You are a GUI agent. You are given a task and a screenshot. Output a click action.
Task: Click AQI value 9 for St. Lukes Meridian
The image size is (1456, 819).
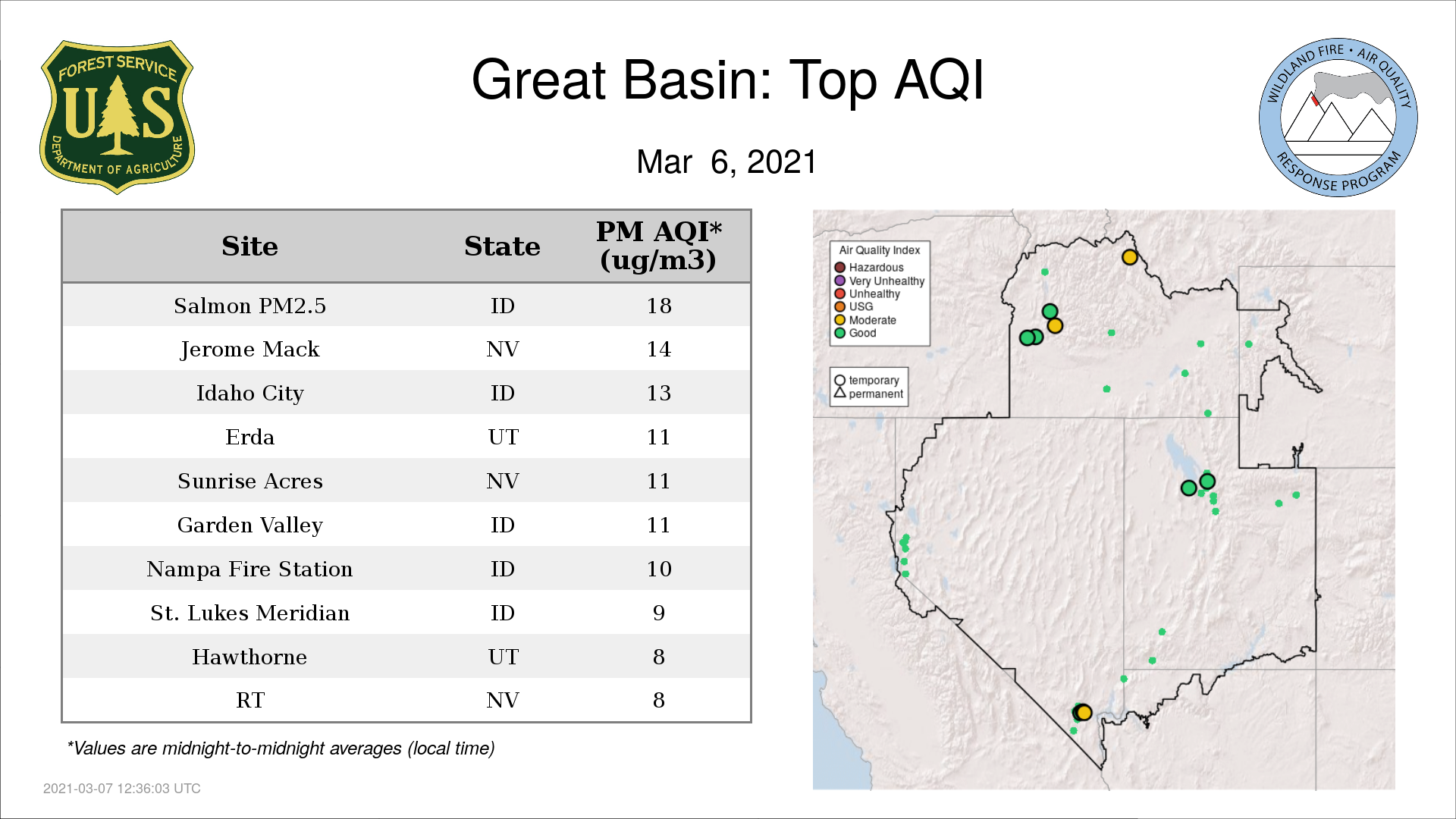pos(659,613)
